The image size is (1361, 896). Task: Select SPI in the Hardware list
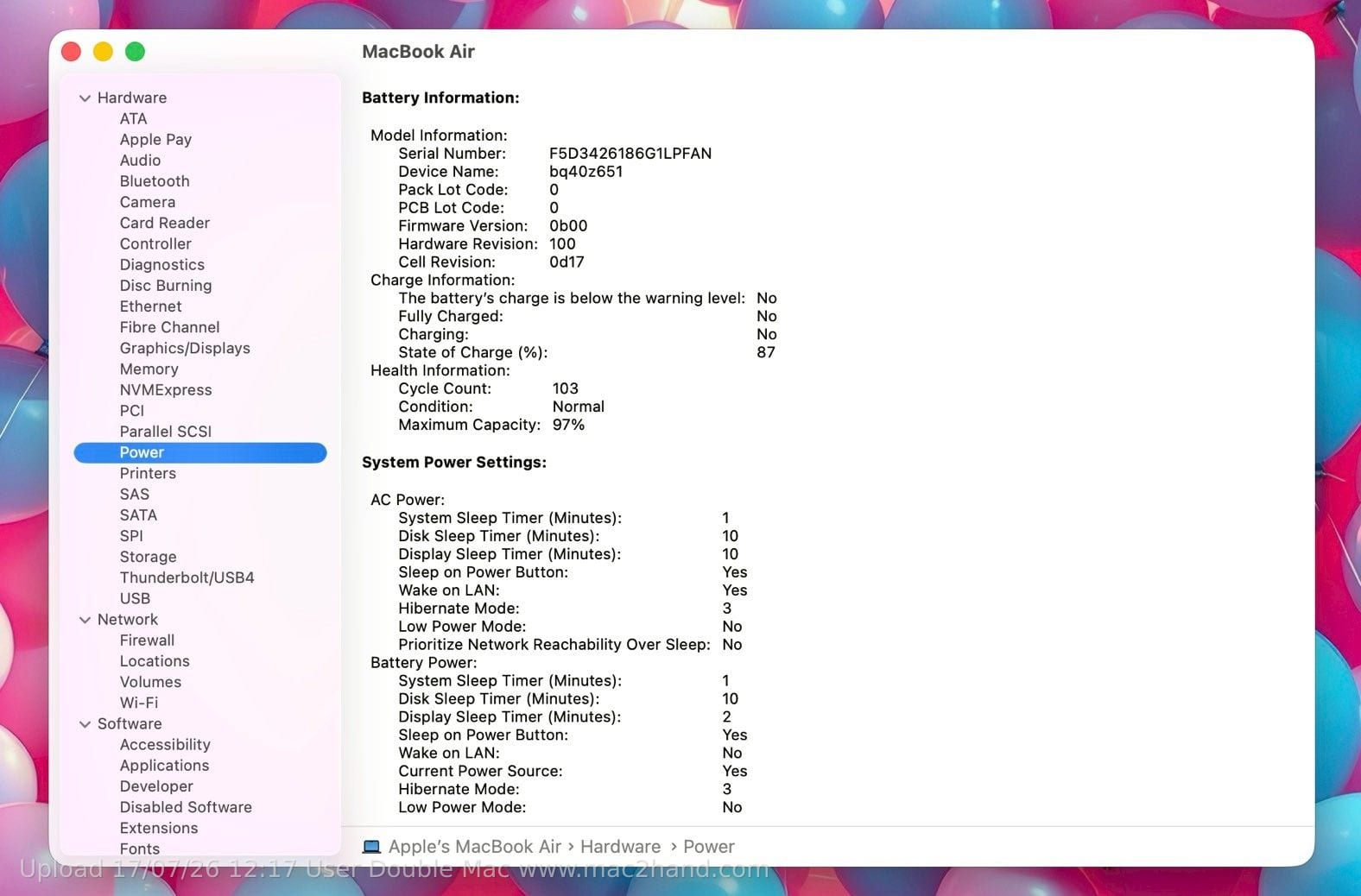click(131, 536)
